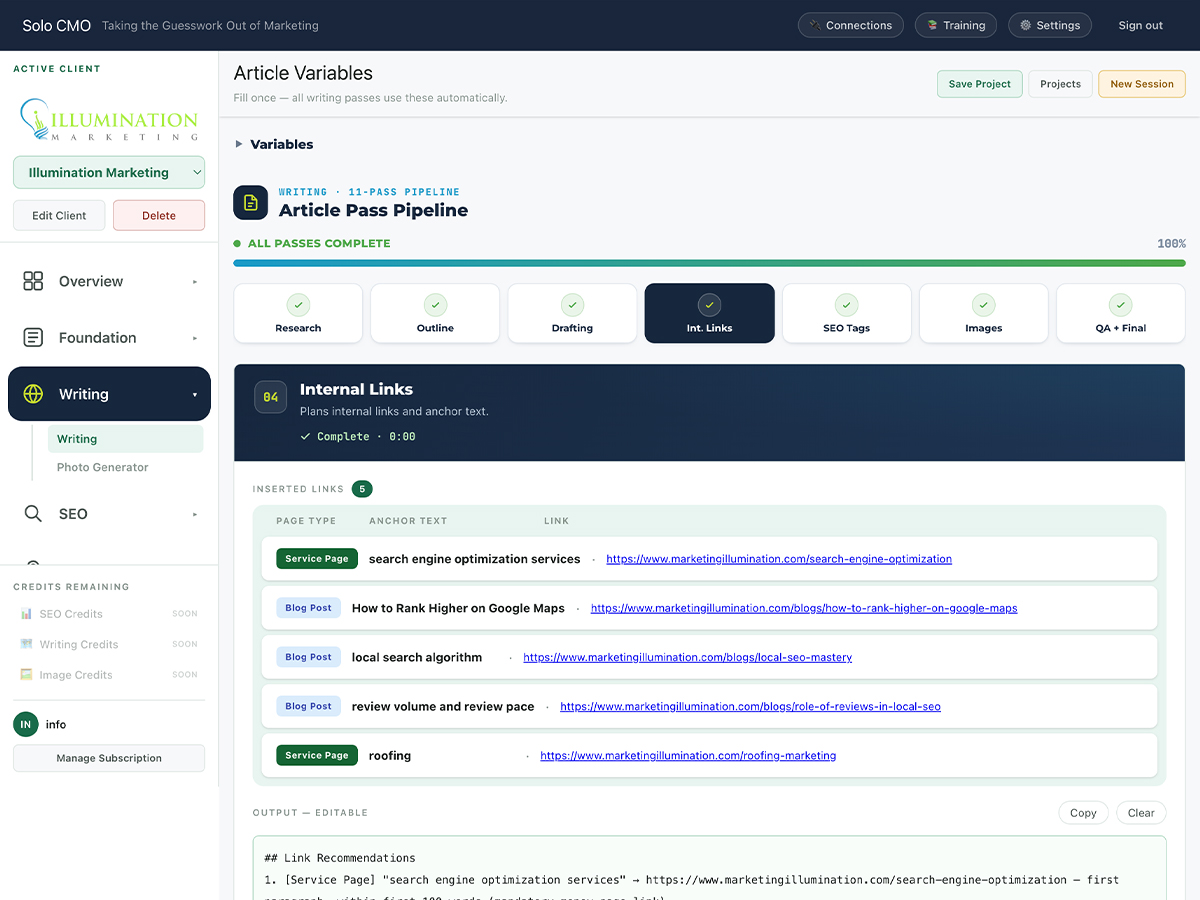Click the Overview grid icon in sidebar
This screenshot has width=1200, height=900.
(x=33, y=281)
